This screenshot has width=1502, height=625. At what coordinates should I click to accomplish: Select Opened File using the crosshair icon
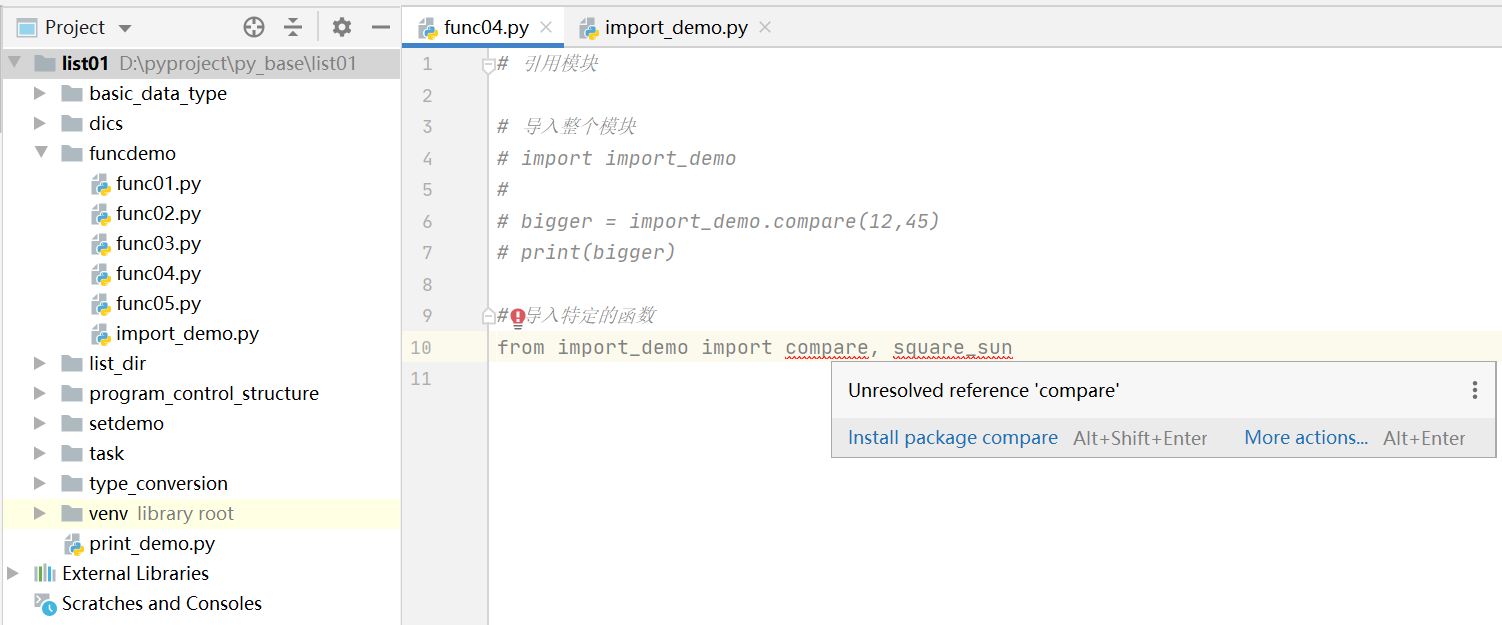click(x=253, y=27)
